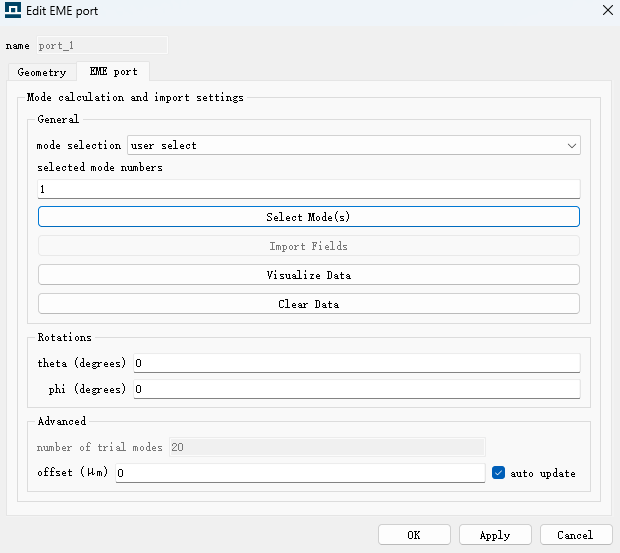
Task: Click the Select Mode(s) button
Action: (x=309, y=217)
